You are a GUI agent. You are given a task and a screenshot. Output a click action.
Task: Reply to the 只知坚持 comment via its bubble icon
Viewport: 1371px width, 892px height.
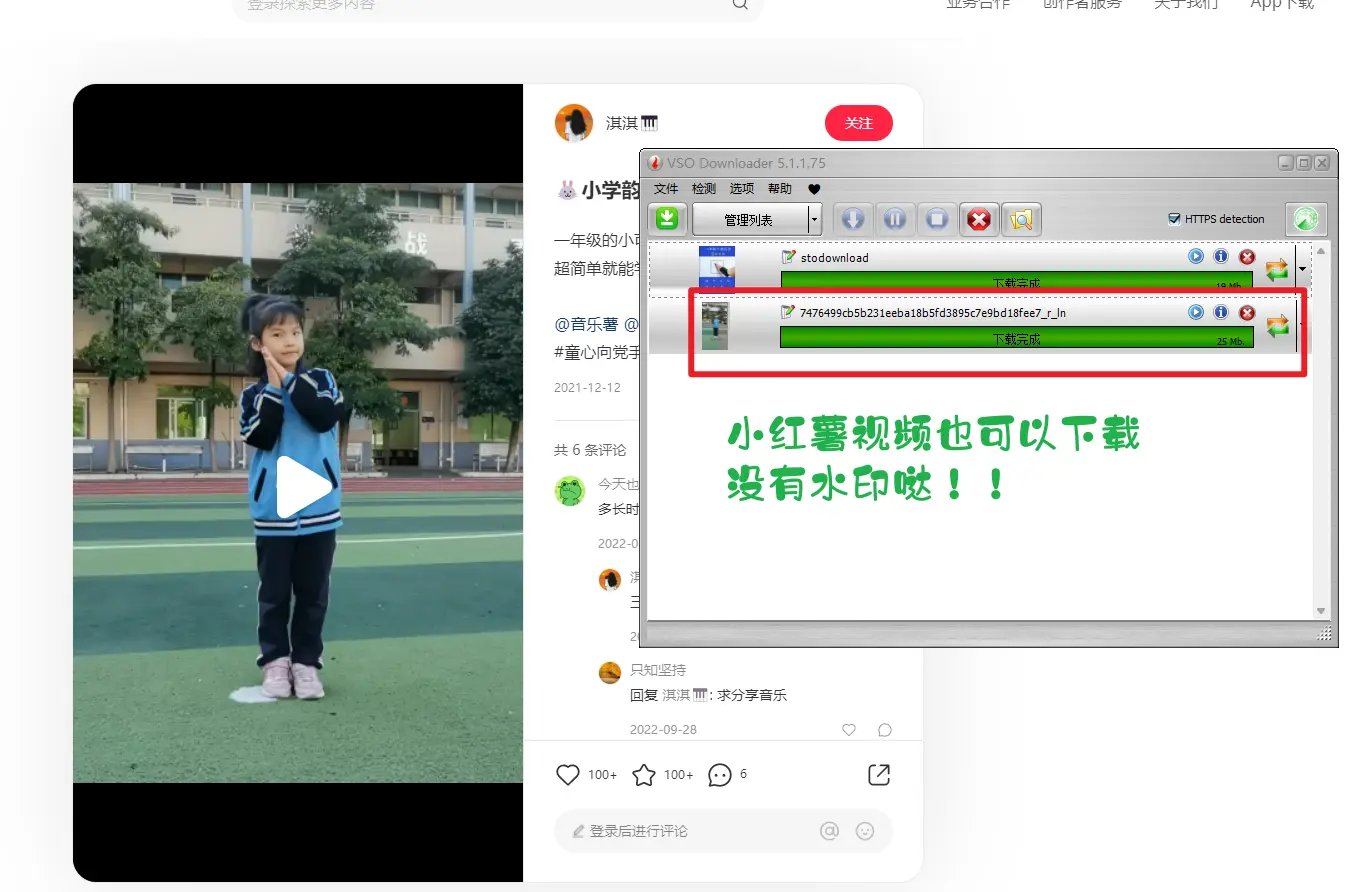tap(885, 730)
